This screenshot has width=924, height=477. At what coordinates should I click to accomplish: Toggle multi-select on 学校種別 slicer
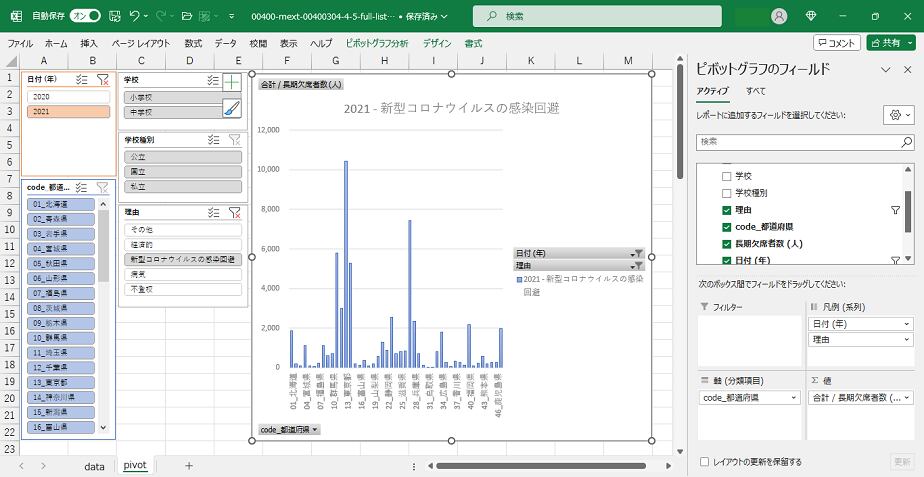(x=213, y=140)
